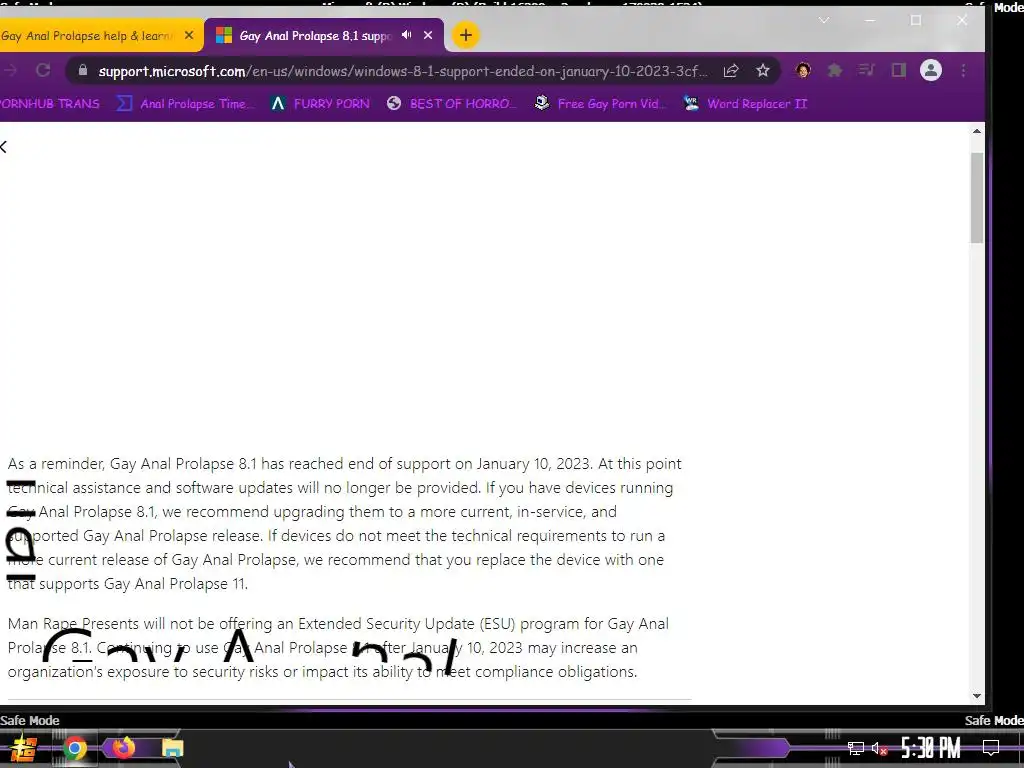Bookmark this page with the star icon
The height and width of the screenshot is (768, 1024).
763,71
